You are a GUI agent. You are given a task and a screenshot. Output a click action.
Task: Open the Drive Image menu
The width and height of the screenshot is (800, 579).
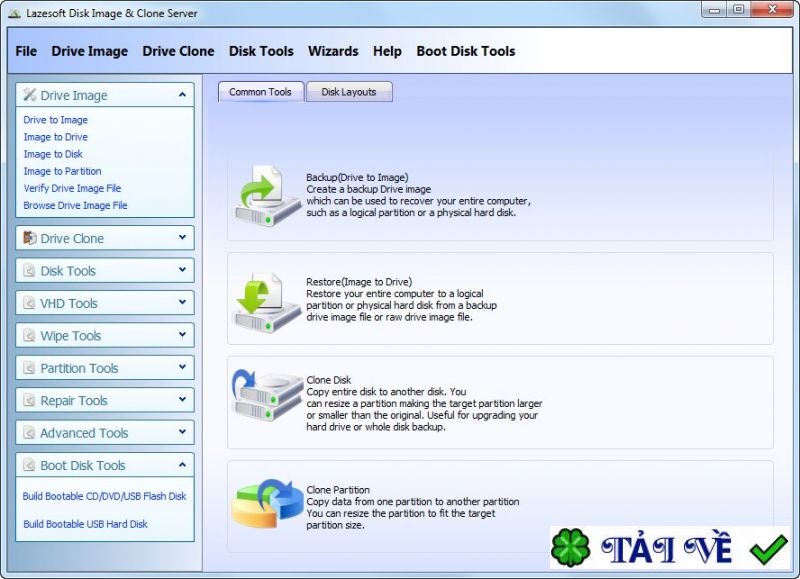[90, 51]
